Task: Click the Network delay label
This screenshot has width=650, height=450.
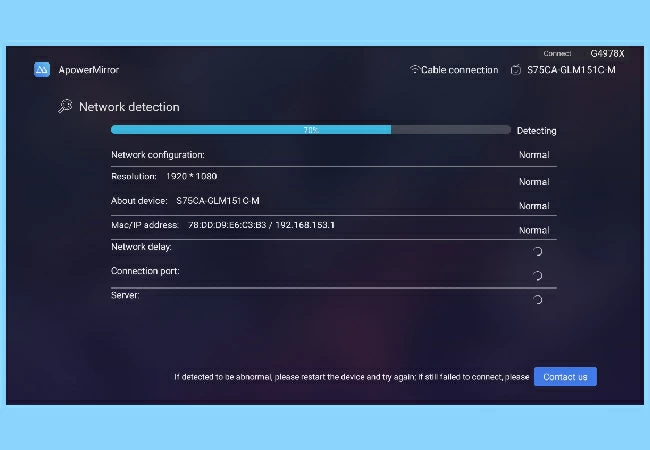Action: pyautogui.click(x=141, y=247)
